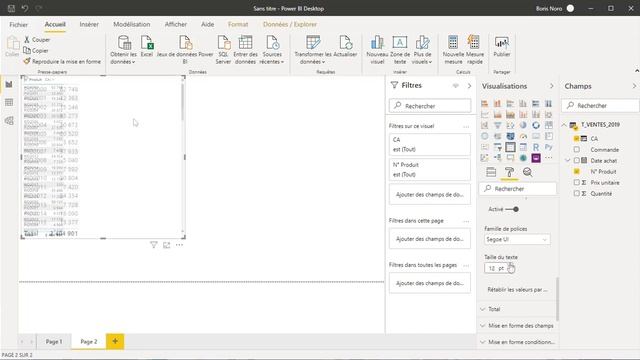This screenshot has height=360, width=640.
Task: Check the Commande field checkbox
Action: click(x=576, y=150)
